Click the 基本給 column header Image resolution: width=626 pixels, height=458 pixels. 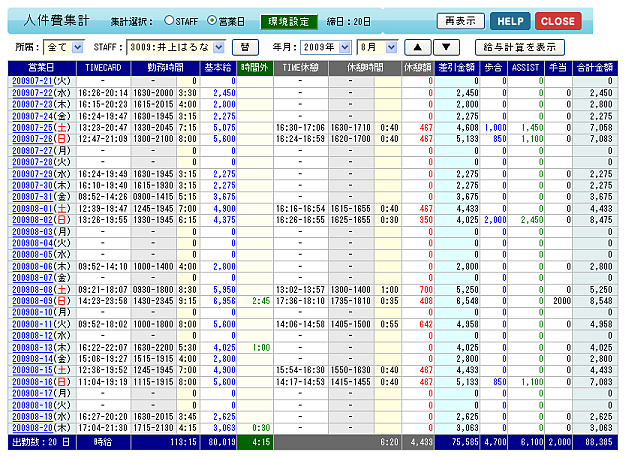pos(218,68)
